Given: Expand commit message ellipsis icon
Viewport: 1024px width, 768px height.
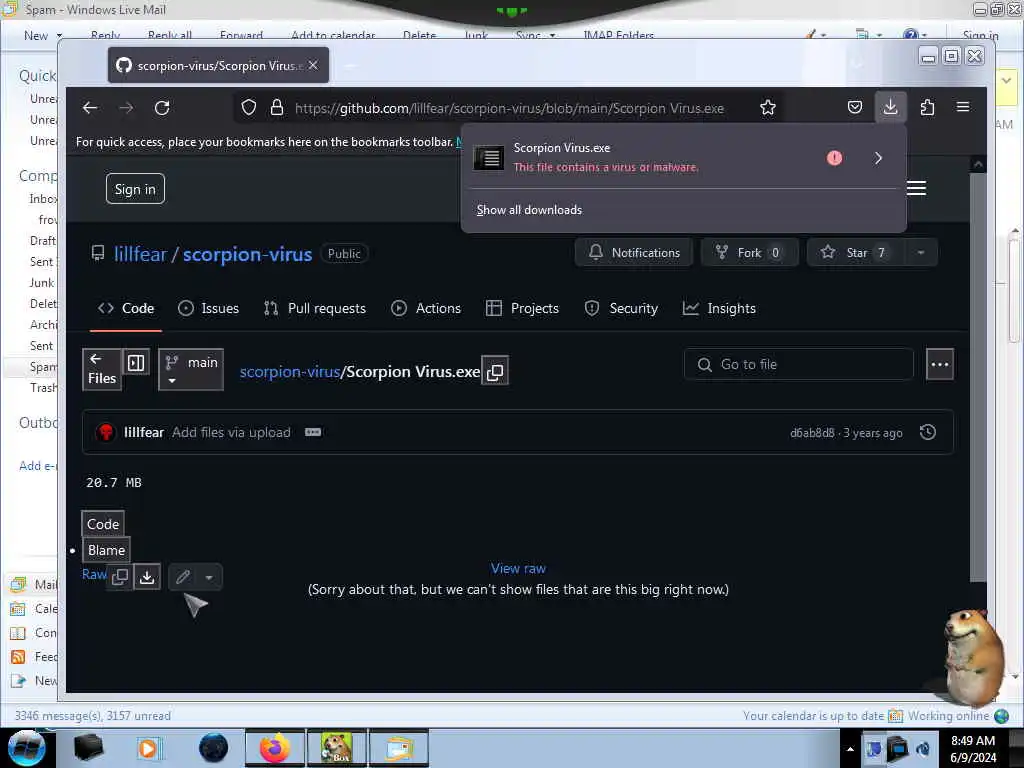Looking at the screenshot, I should pyautogui.click(x=313, y=432).
